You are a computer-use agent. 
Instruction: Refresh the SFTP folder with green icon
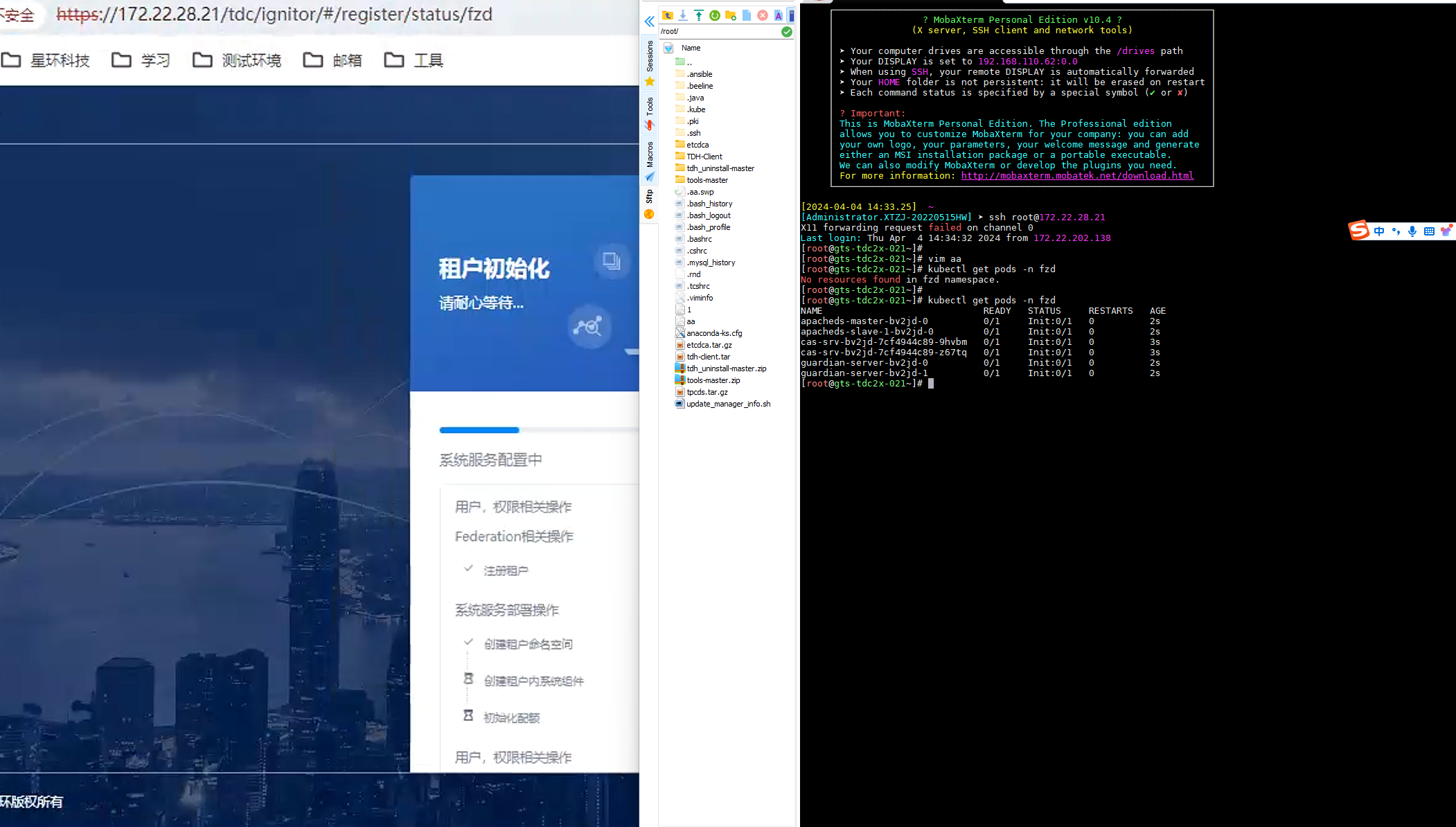pyautogui.click(x=715, y=15)
